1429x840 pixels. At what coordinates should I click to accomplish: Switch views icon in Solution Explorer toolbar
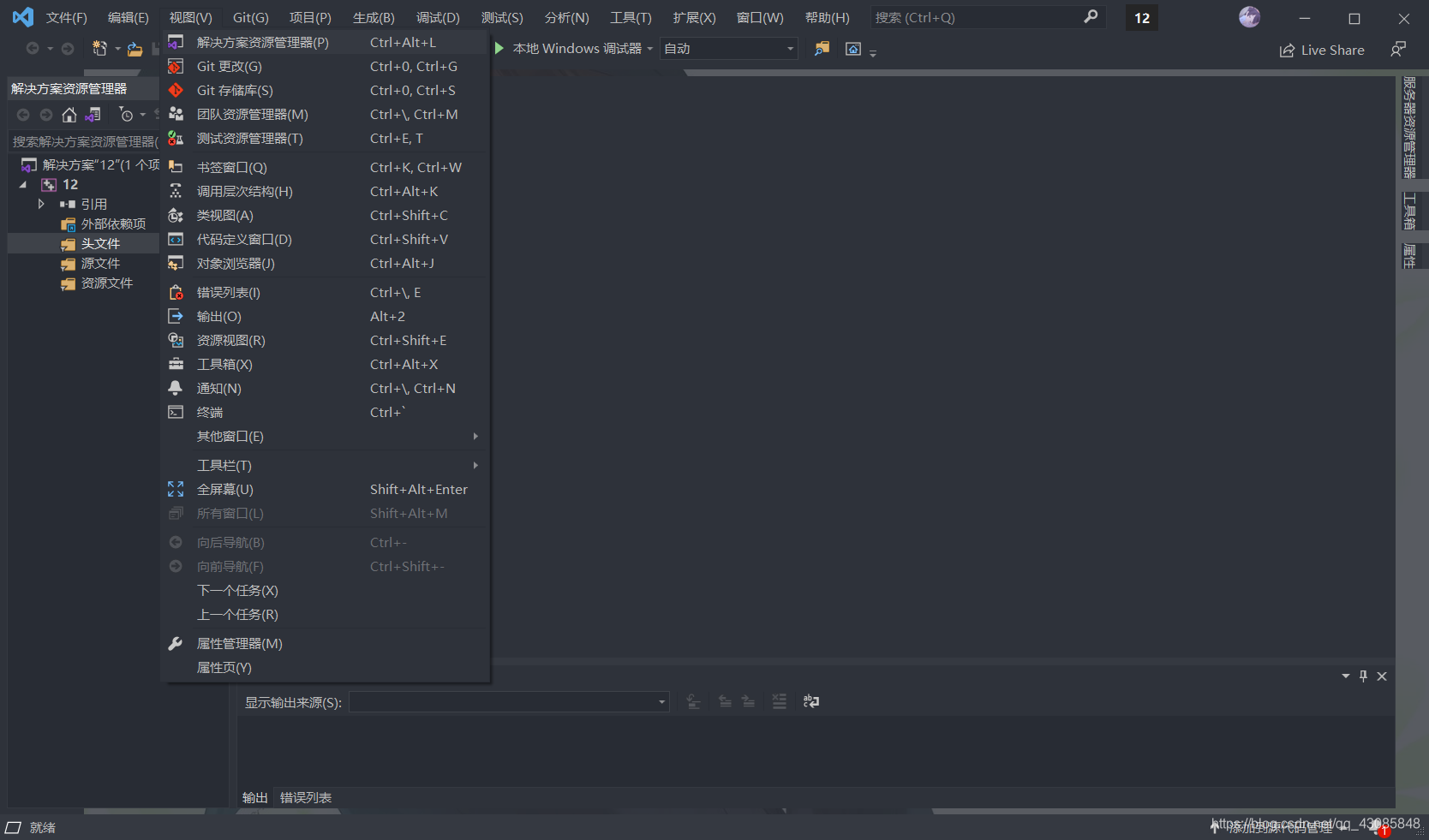(93, 115)
